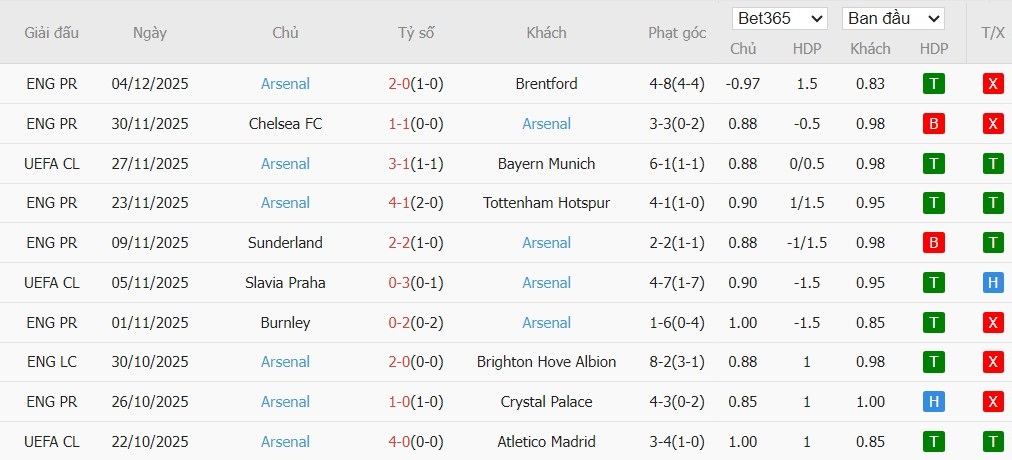Open the Bet365 bookmaker dropdown
Image resolution: width=1012 pixels, height=460 pixels.
pos(780,19)
